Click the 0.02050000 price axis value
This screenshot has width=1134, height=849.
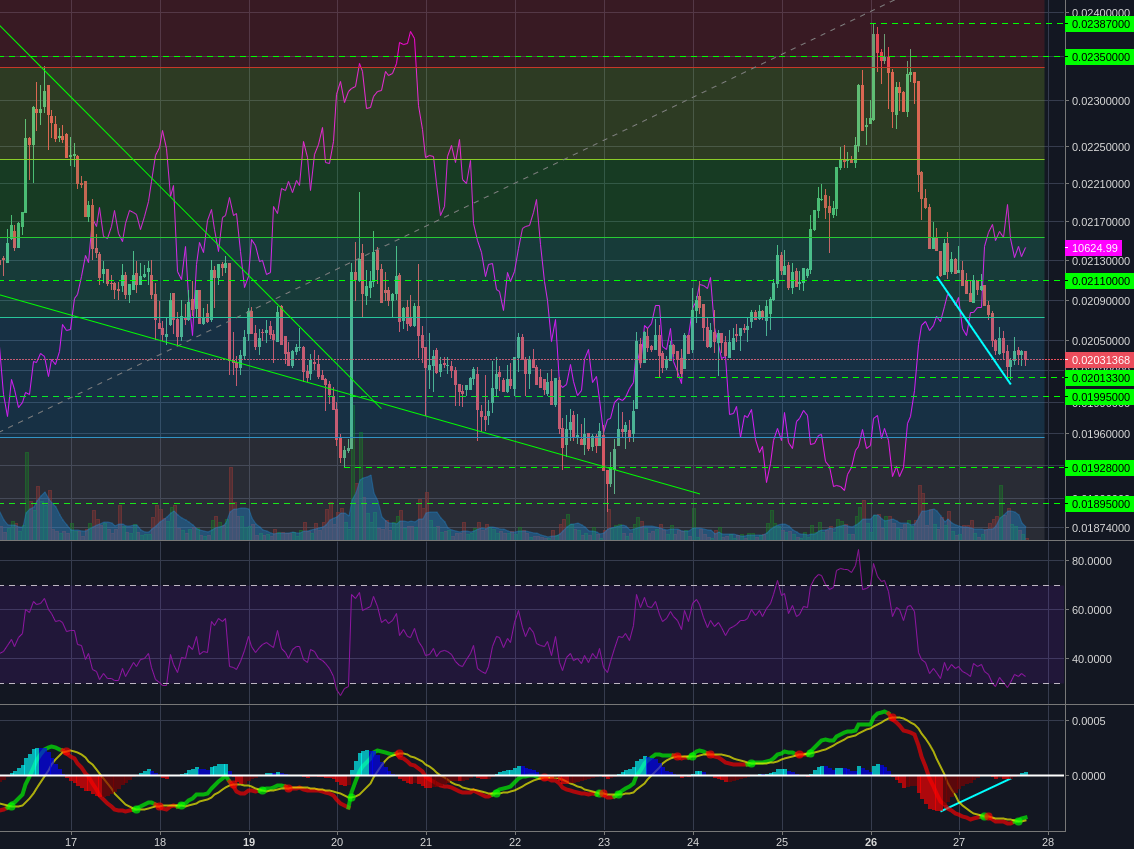click(1100, 341)
